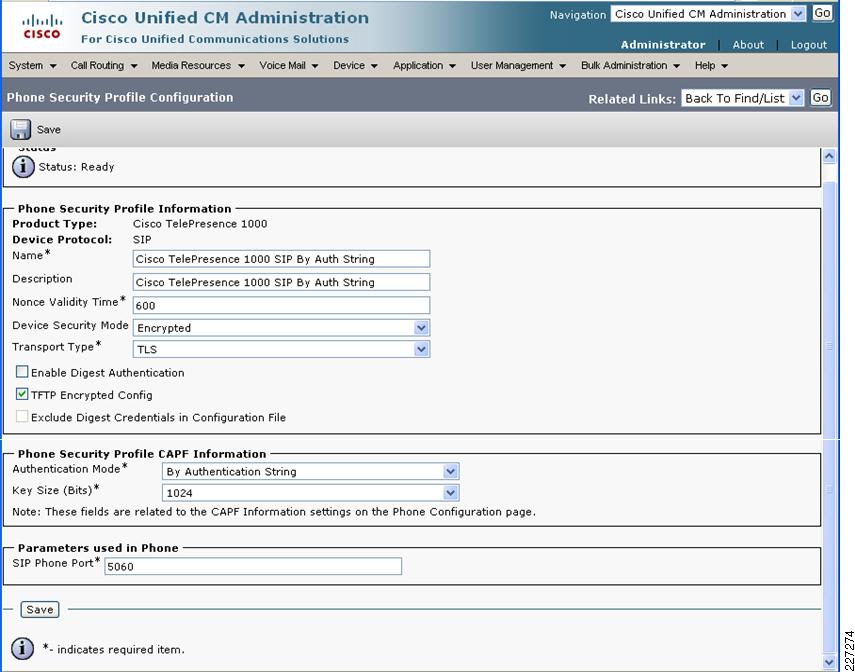
Task: Open the Authentication Mode dropdown
Action: 310,471
